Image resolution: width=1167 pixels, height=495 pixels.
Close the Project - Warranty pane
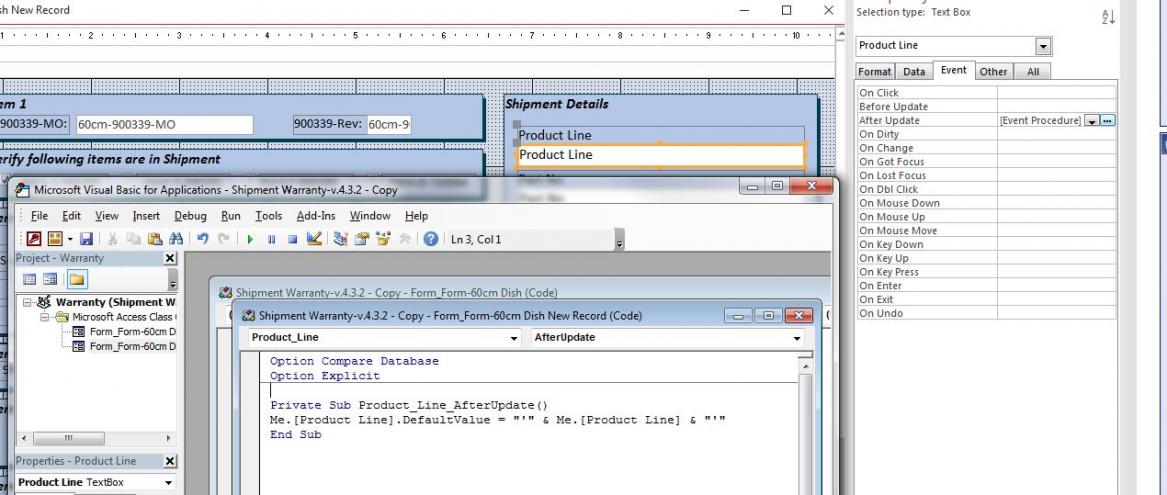pos(170,258)
